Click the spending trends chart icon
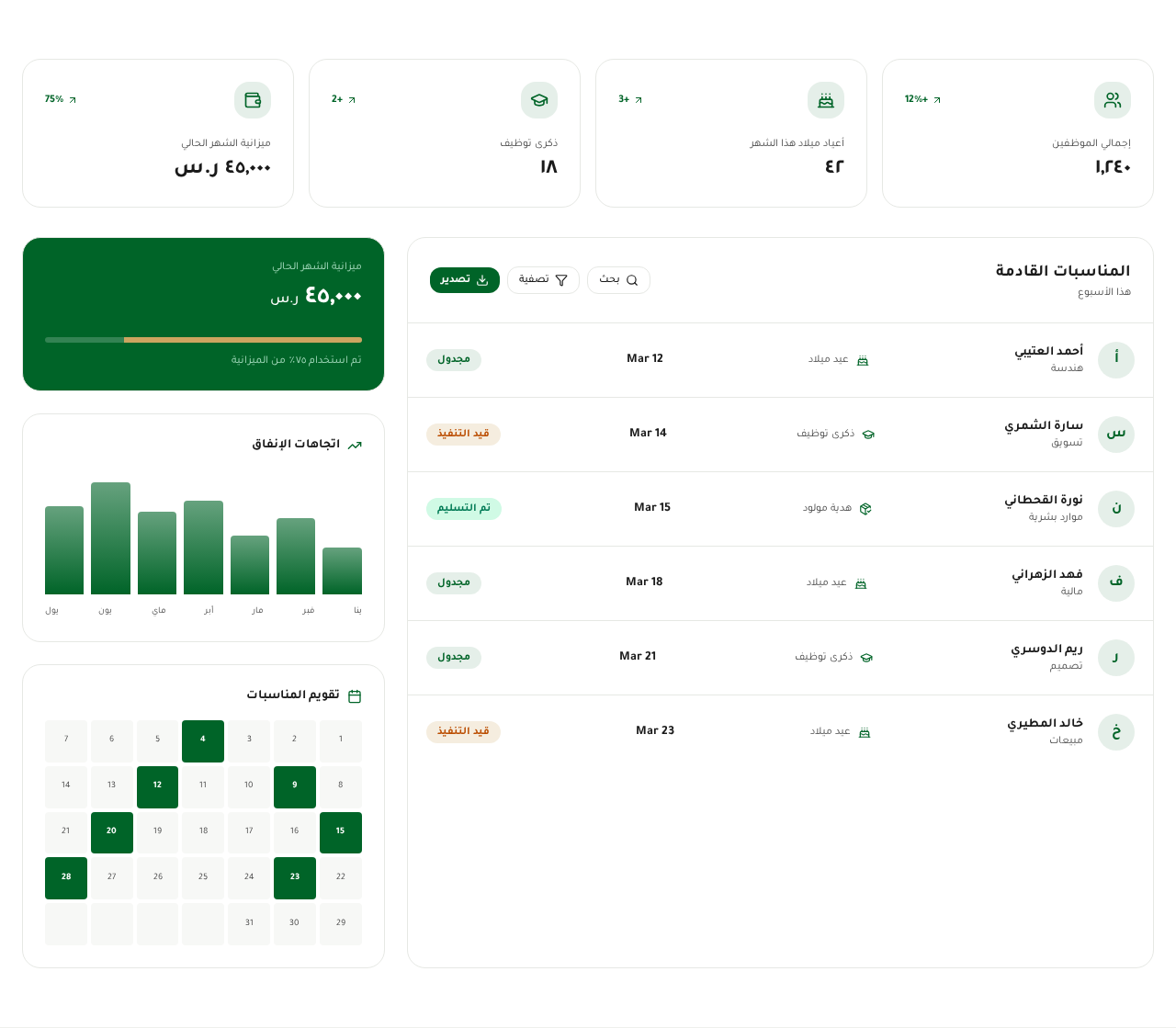This screenshot has height=1028, width=1176. (x=355, y=445)
